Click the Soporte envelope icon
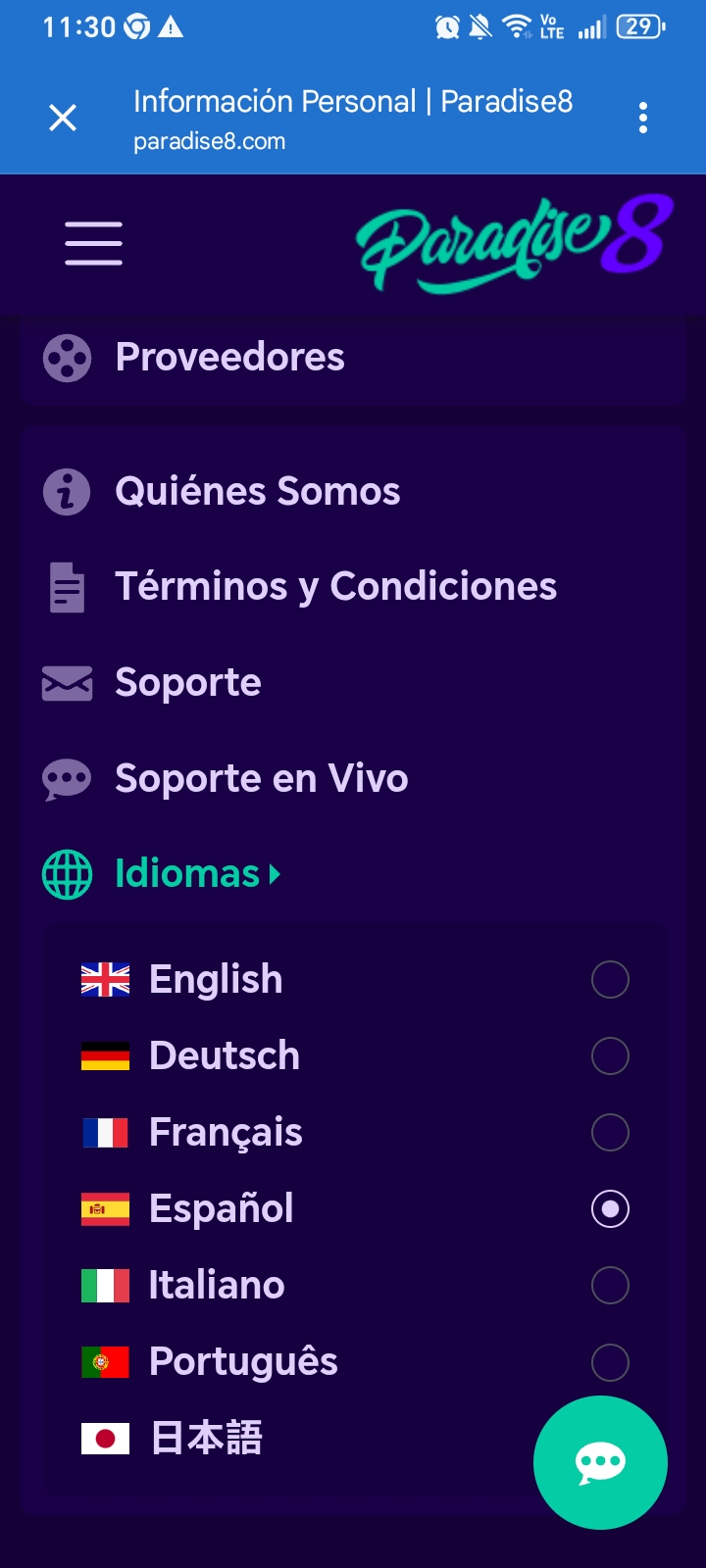The width and height of the screenshot is (706, 1568). [67, 683]
